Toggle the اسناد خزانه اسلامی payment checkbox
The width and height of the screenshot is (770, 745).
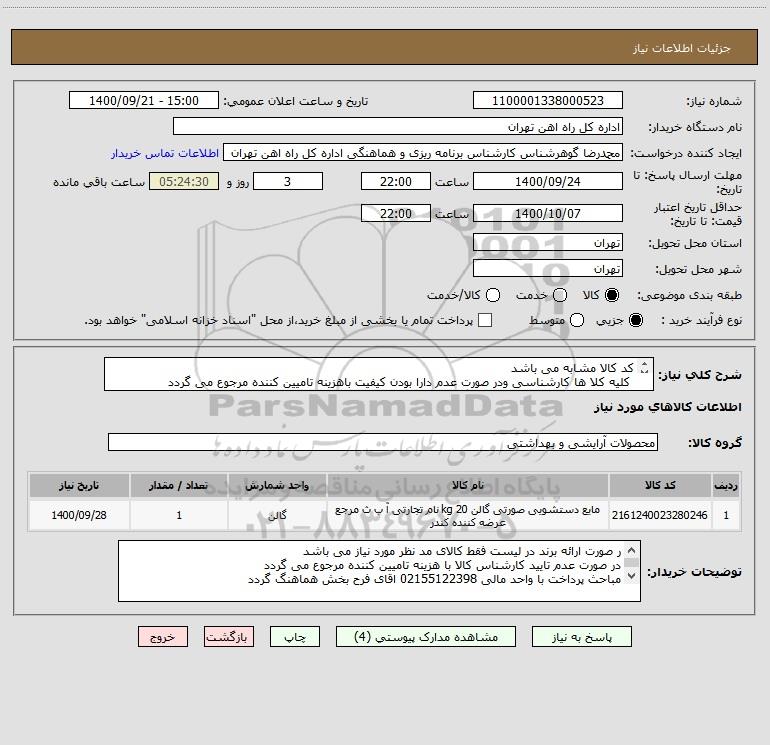(485, 320)
